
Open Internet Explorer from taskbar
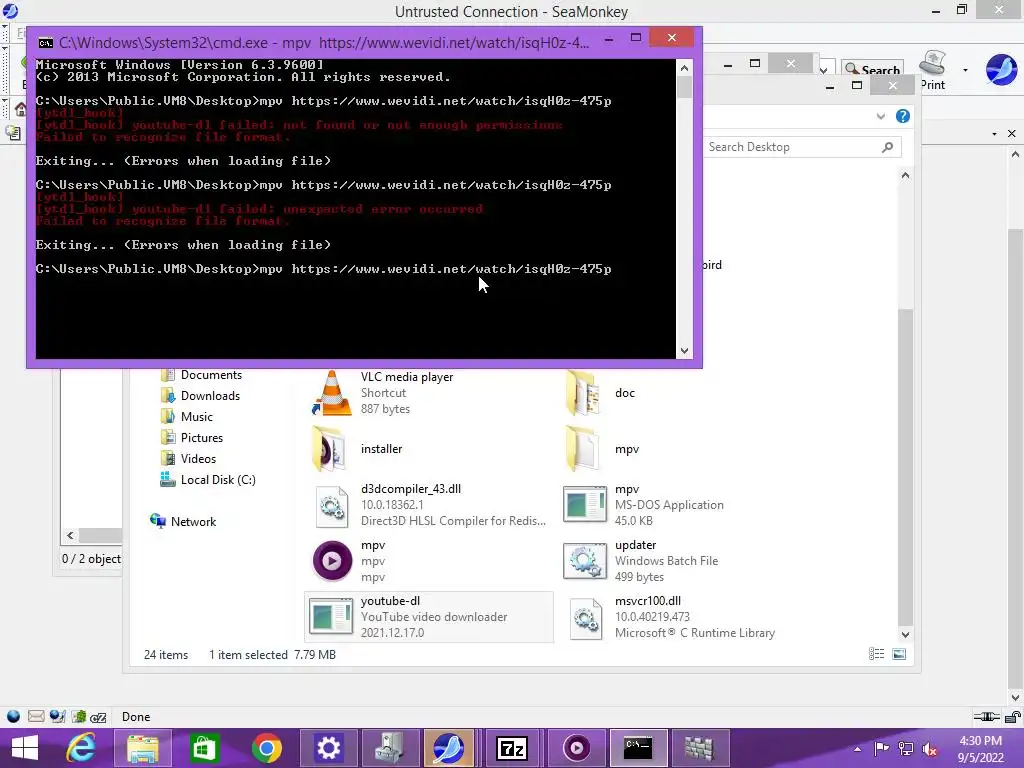point(82,748)
